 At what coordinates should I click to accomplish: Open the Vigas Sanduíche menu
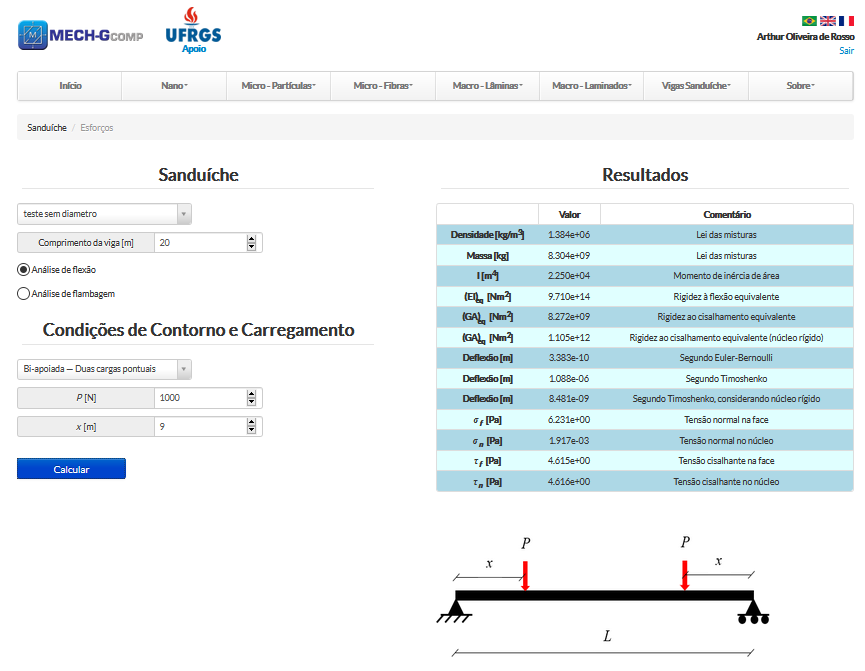pyautogui.click(x=695, y=86)
